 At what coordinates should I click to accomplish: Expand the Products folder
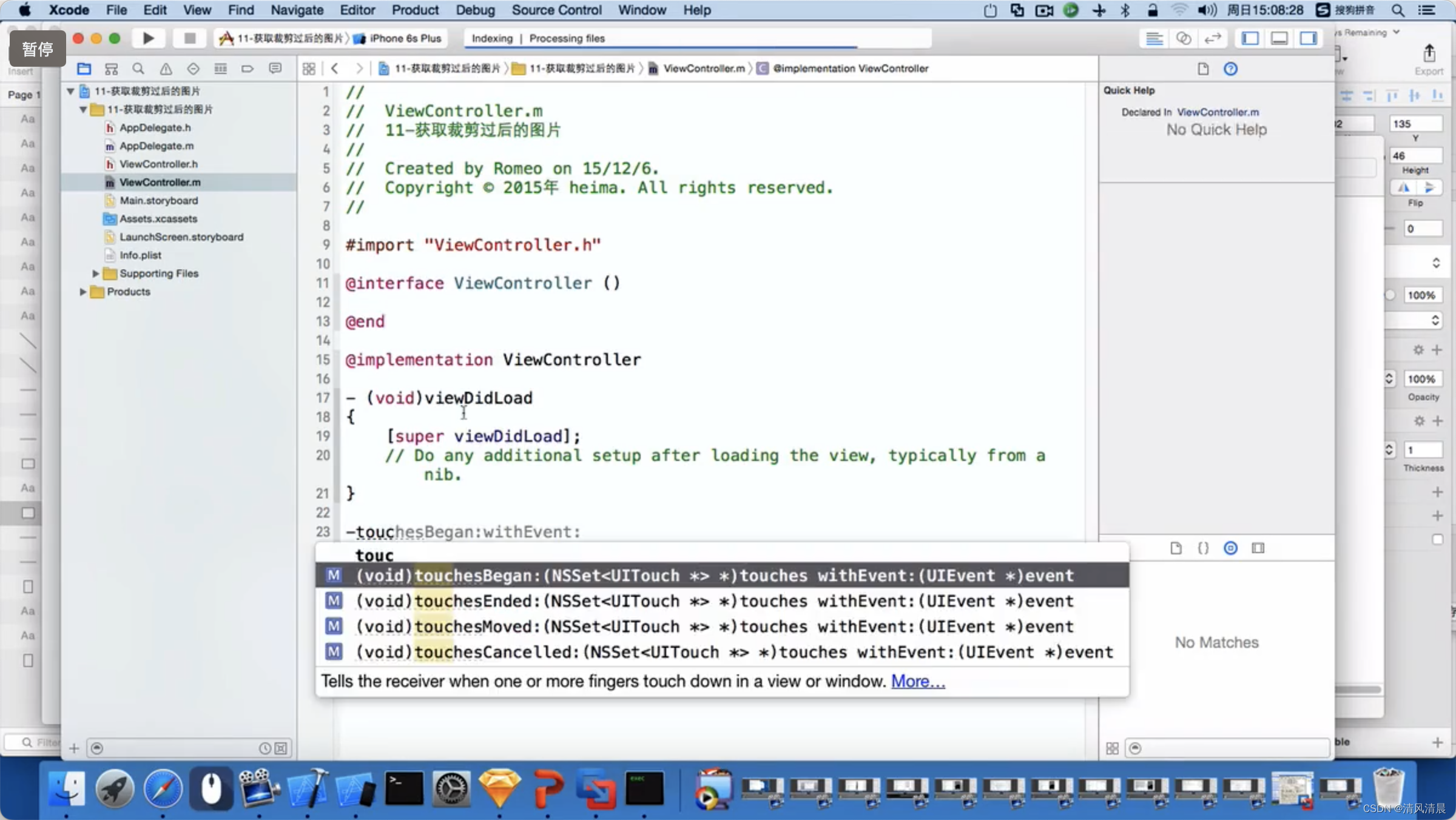(83, 292)
